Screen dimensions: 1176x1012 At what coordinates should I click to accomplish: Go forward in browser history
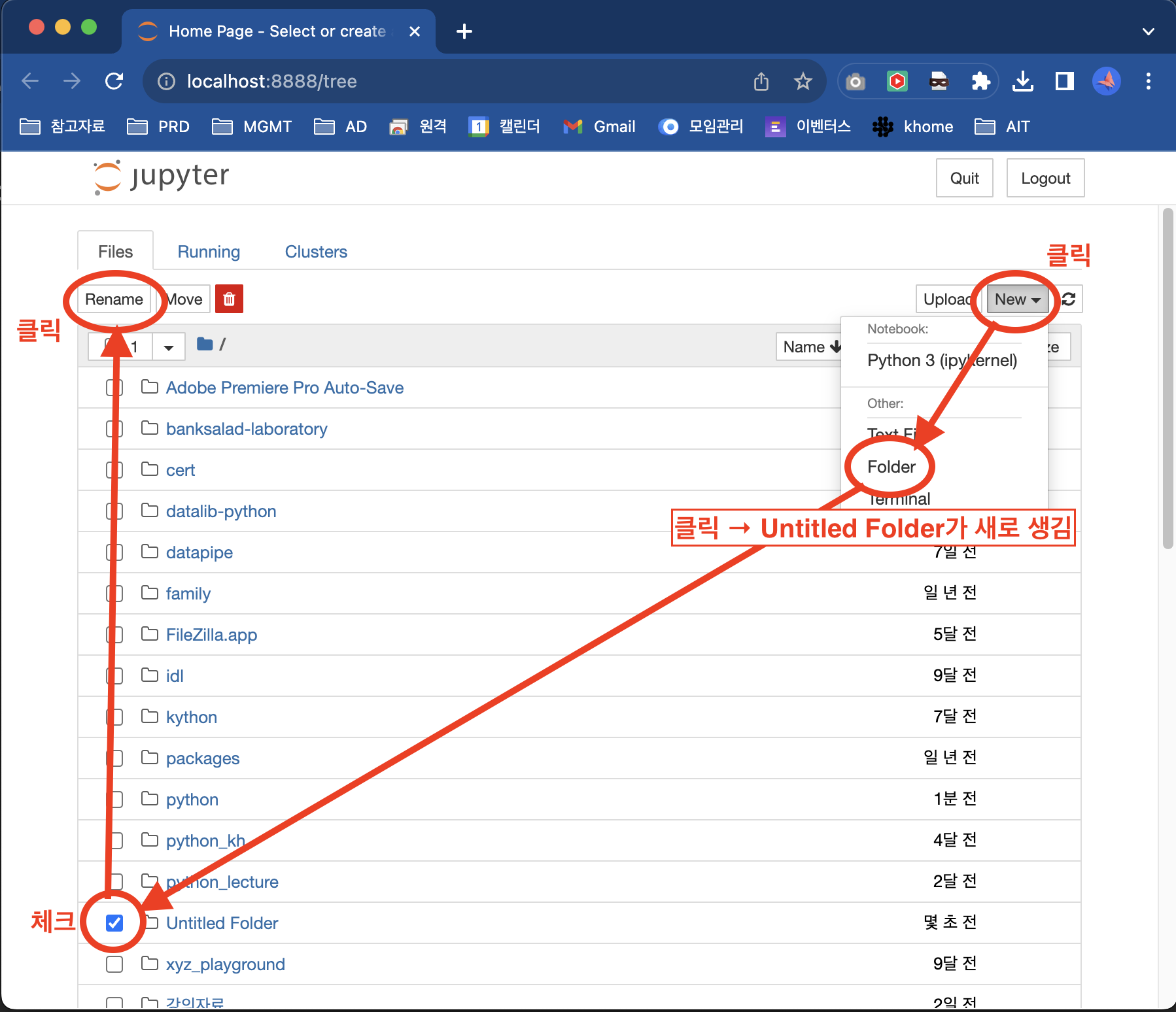[72, 81]
